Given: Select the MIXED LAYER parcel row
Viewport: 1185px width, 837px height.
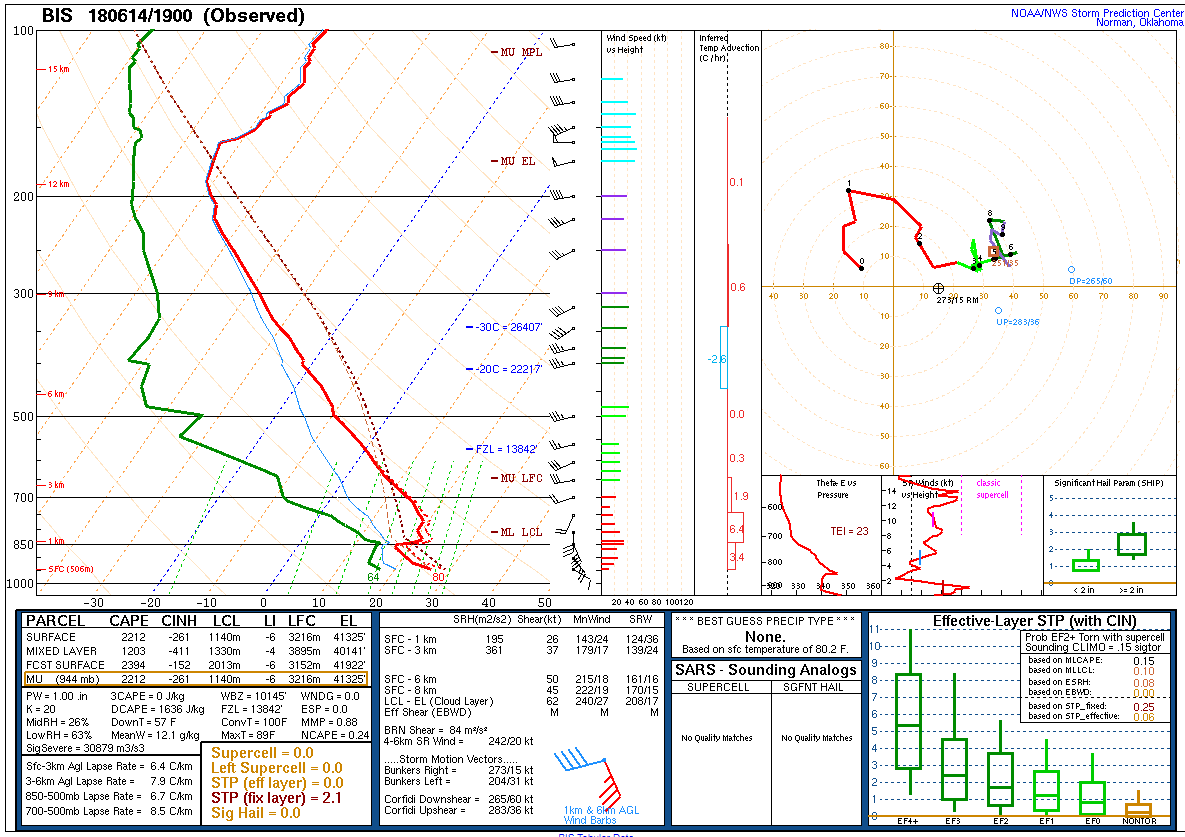Looking at the screenshot, I should tap(196, 651).
